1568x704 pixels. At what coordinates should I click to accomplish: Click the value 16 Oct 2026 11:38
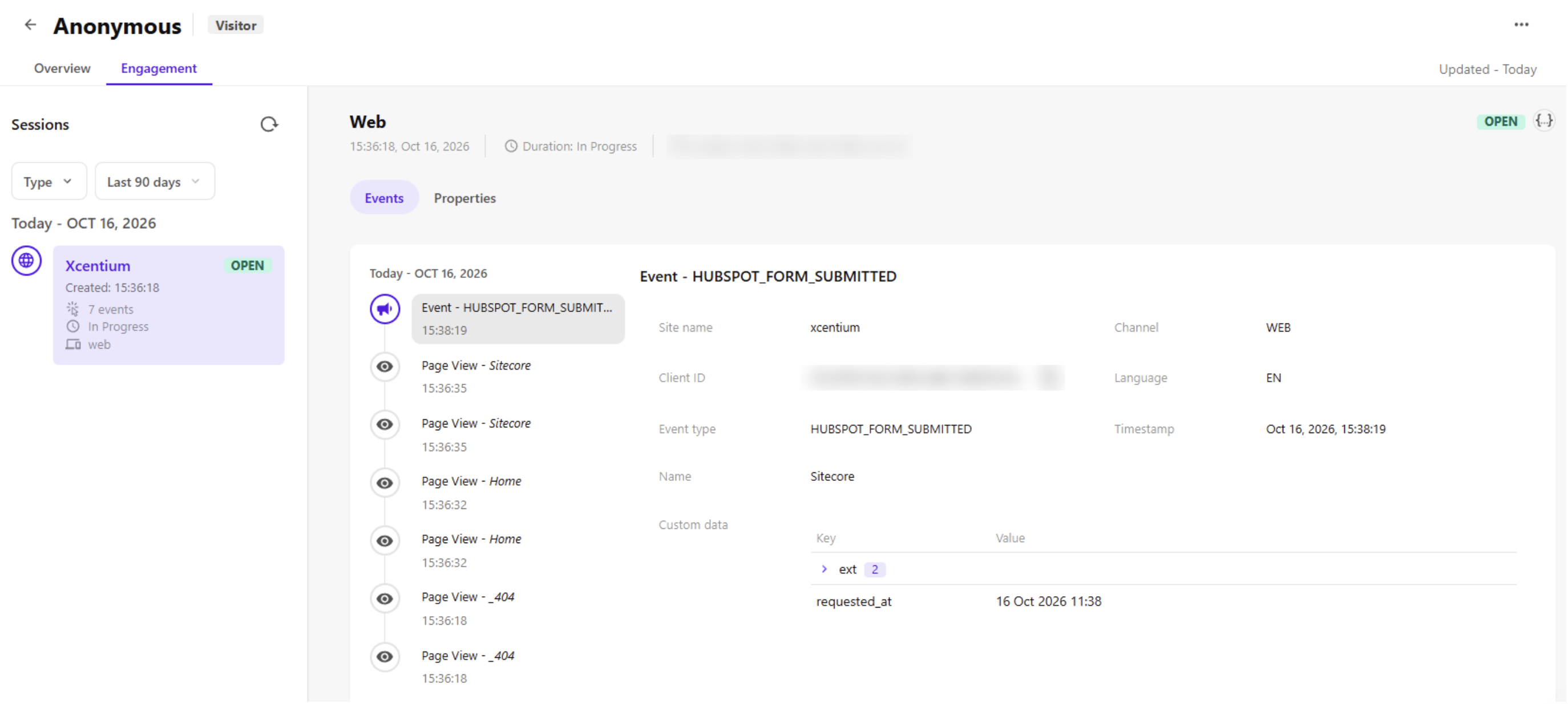tap(1049, 602)
